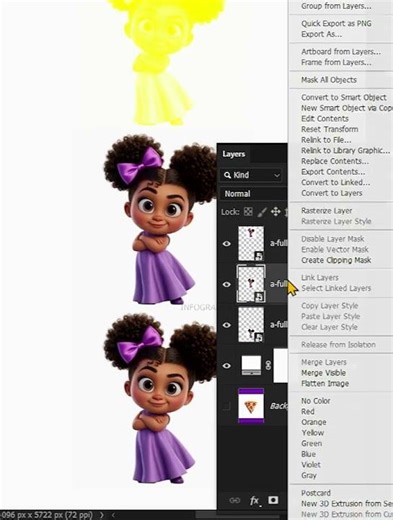Choose Frame from Layers

336,62
